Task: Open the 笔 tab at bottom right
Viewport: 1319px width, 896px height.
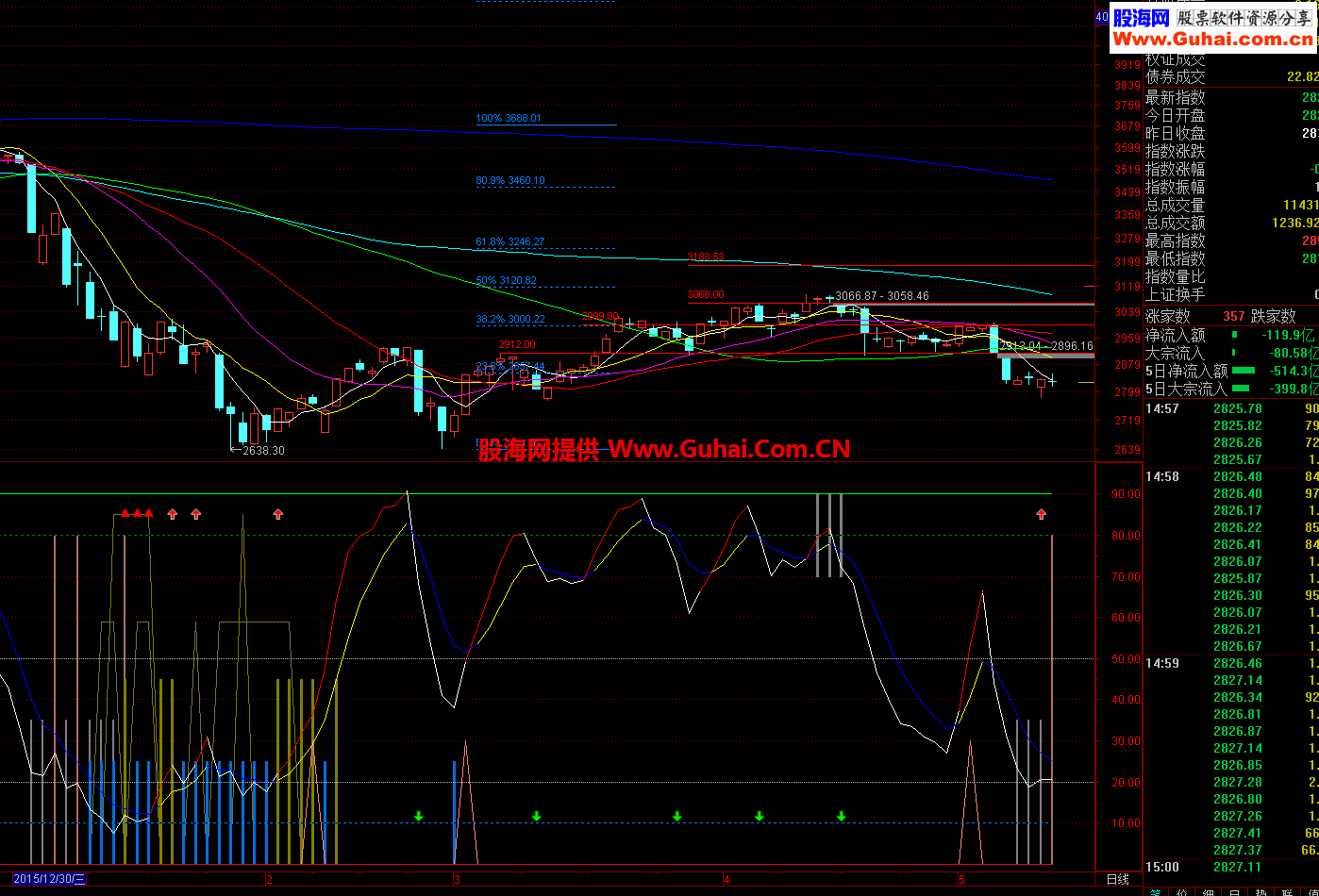Action: [x=1155, y=890]
